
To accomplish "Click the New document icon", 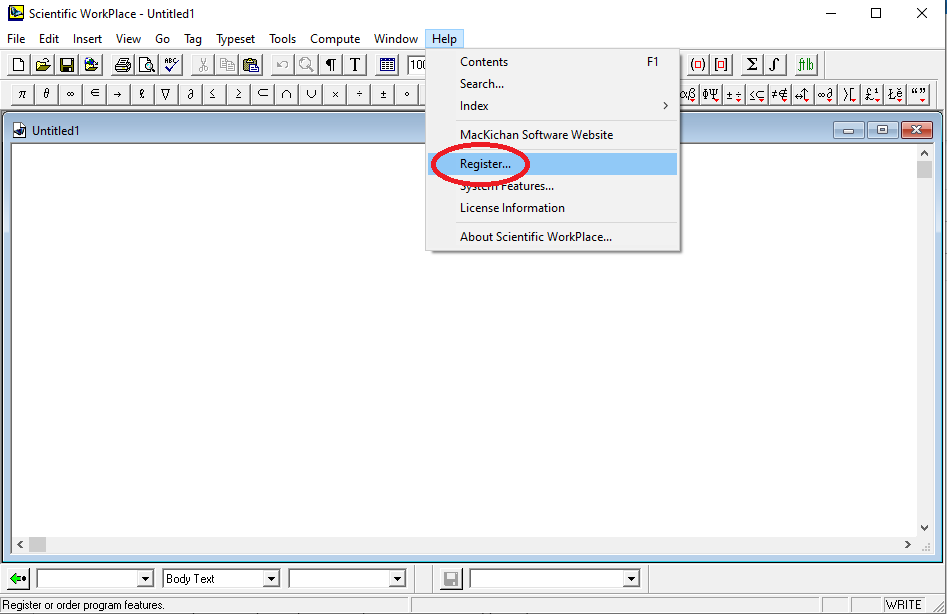I will click(x=18, y=65).
